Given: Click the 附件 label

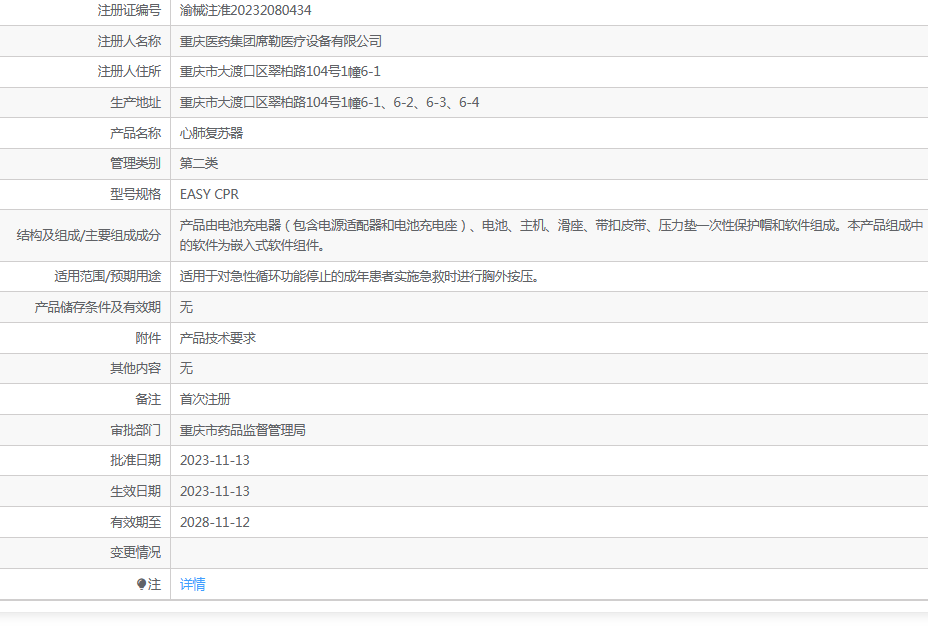Looking at the screenshot, I should 148,338.
